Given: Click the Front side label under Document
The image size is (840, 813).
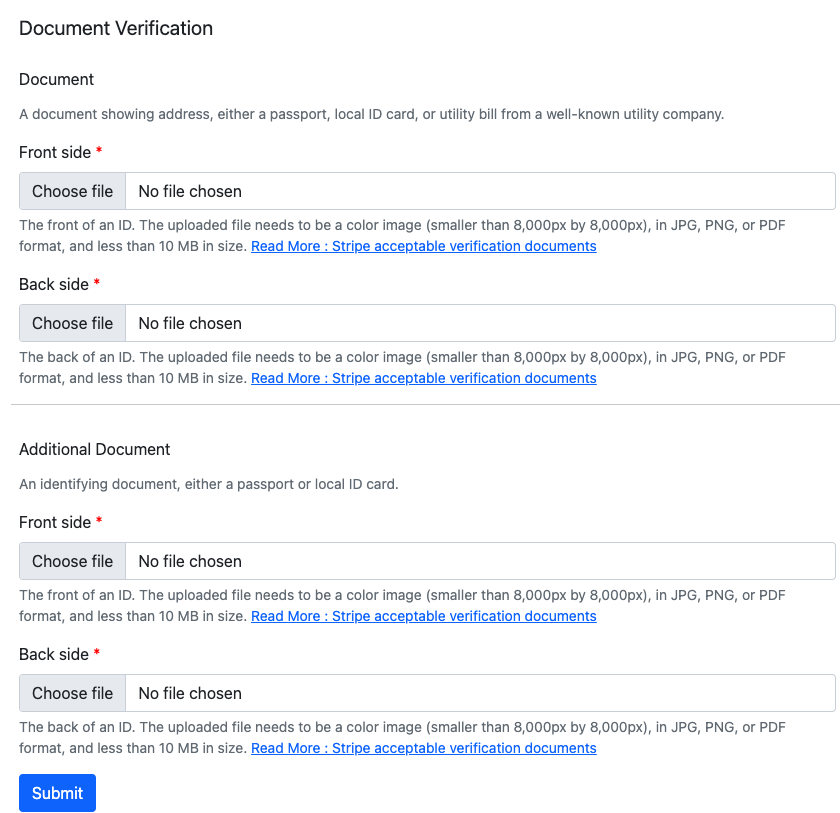Looking at the screenshot, I should 54,152.
